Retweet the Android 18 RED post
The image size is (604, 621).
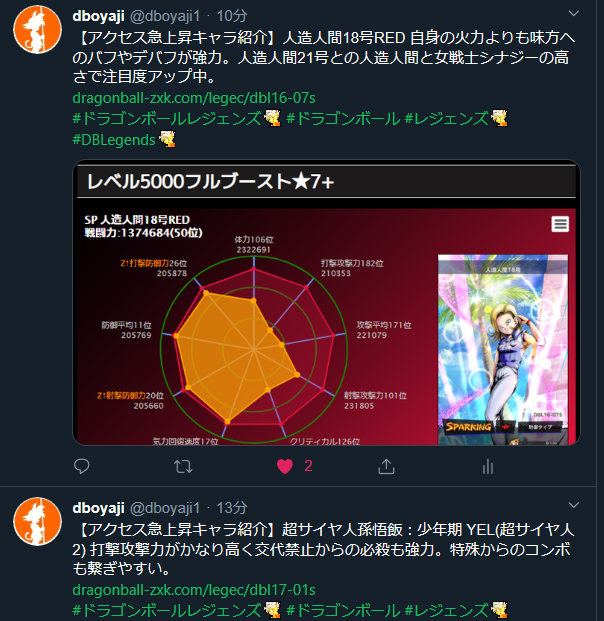[183, 467]
